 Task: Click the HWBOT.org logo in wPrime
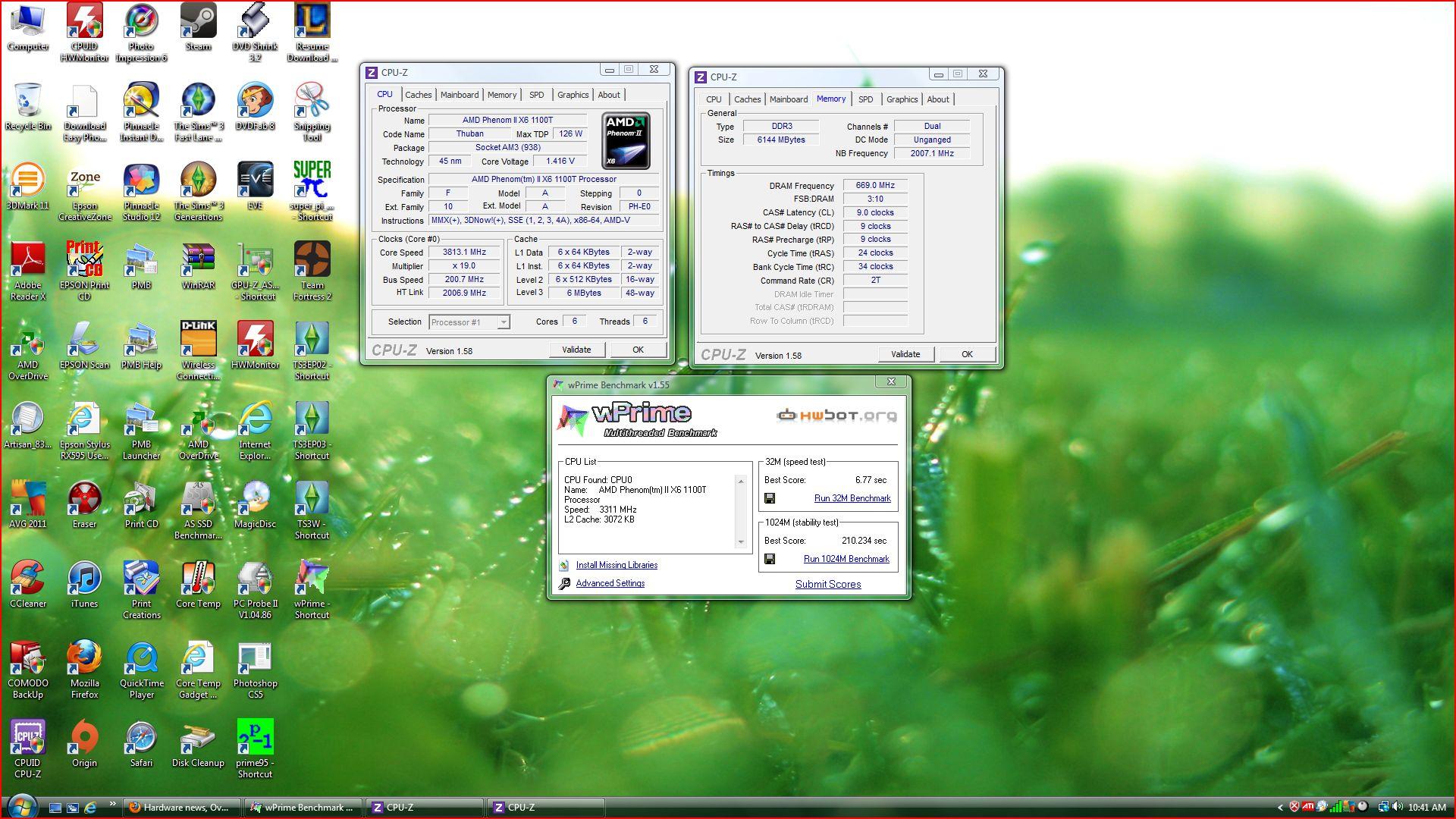pos(836,415)
